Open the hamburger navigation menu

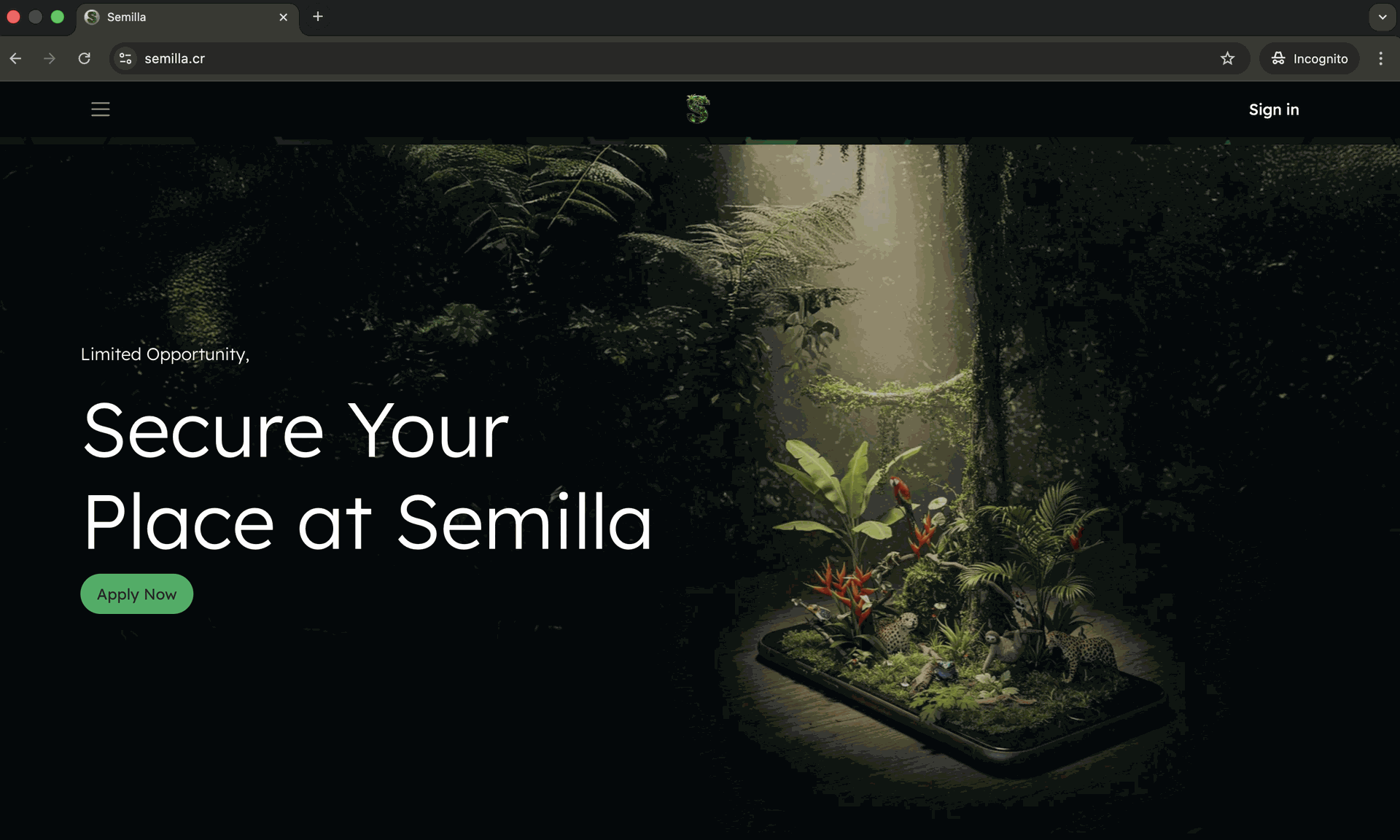point(101,109)
